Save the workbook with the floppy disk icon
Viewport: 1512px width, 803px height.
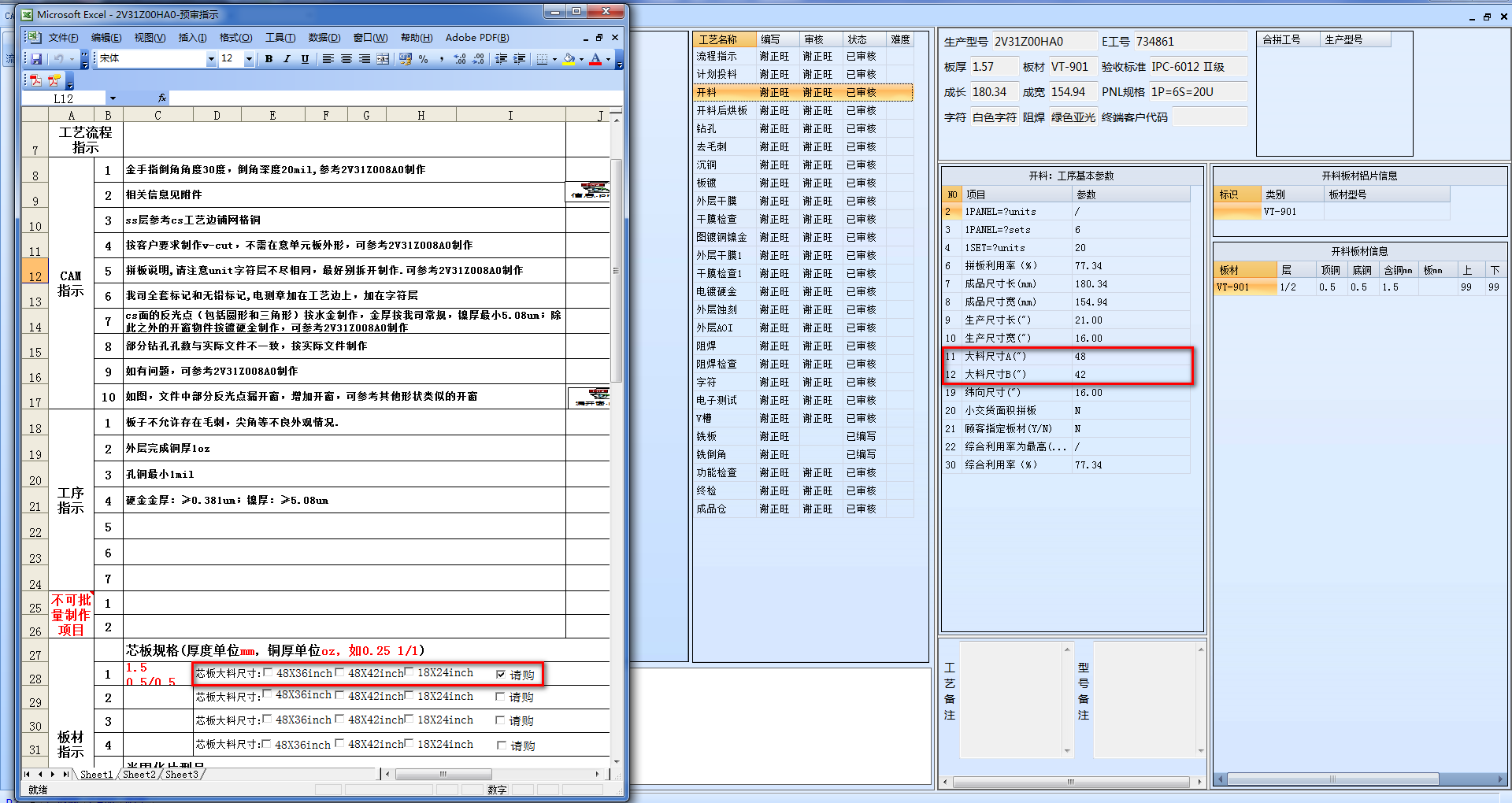tap(36, 59)
